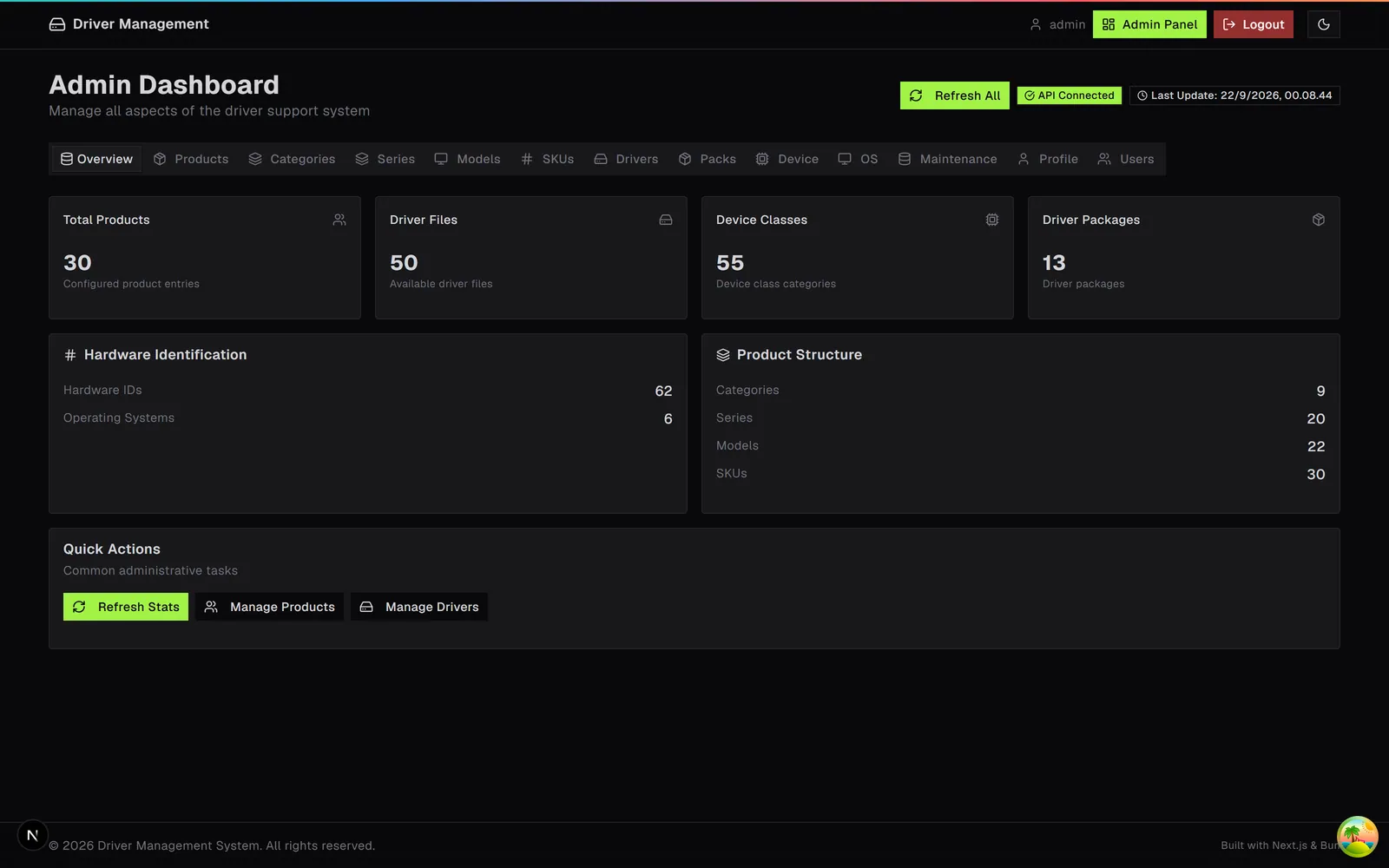
Task: Click the Total Products value 30
Action: [x=77, y=263]
